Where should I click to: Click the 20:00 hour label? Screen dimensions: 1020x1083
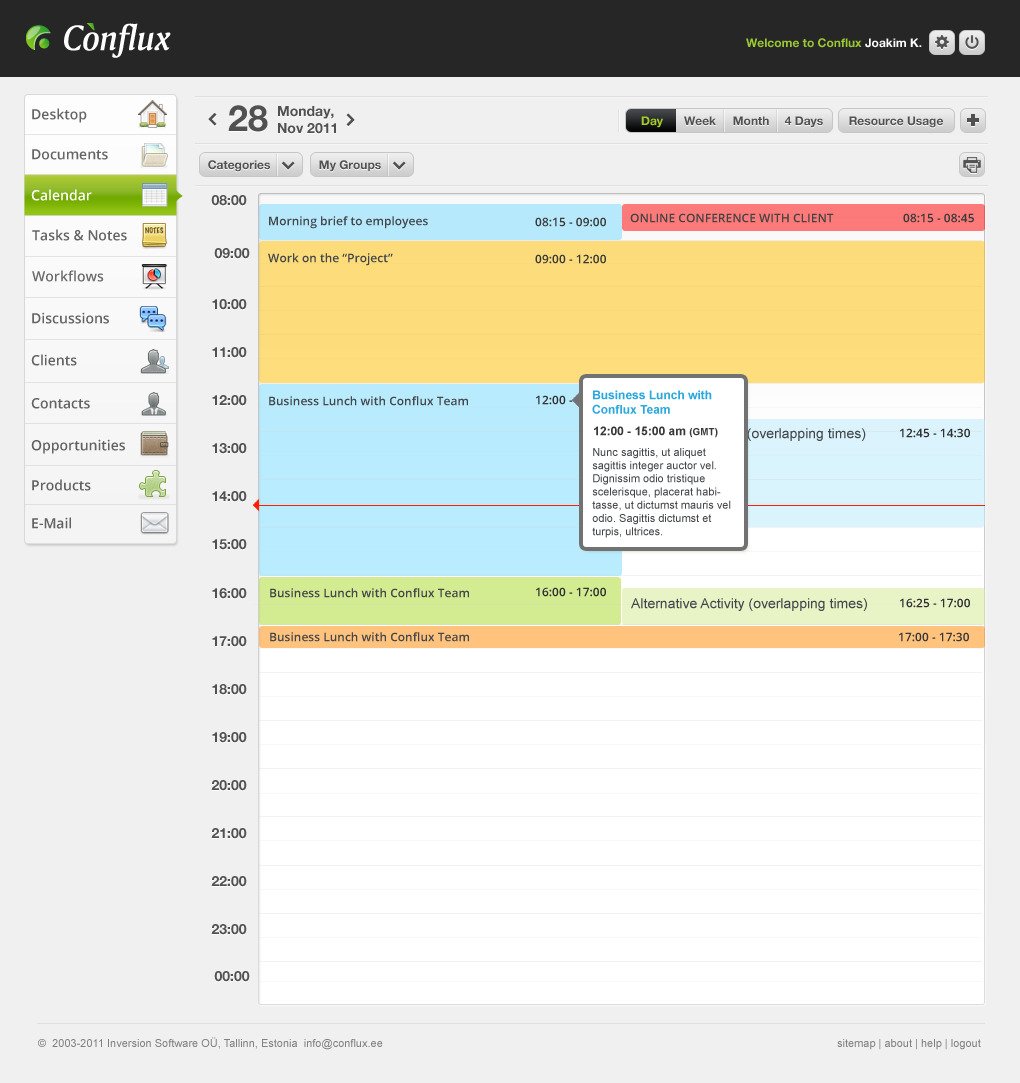click(229, 785)
